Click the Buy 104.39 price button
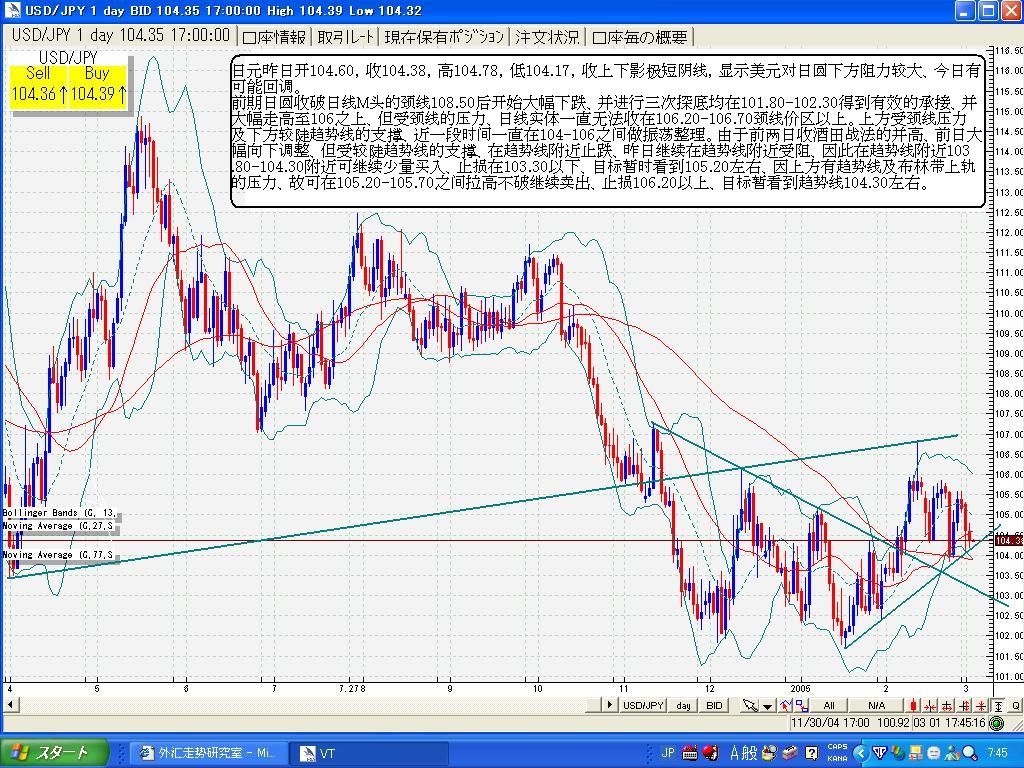The image size is (1024, 768). point(98,86)
